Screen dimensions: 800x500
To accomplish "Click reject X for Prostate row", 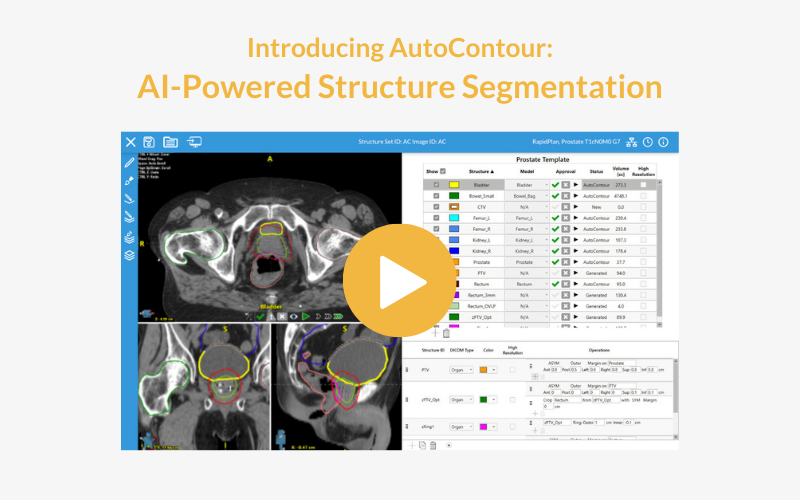I will coord(566,262).
